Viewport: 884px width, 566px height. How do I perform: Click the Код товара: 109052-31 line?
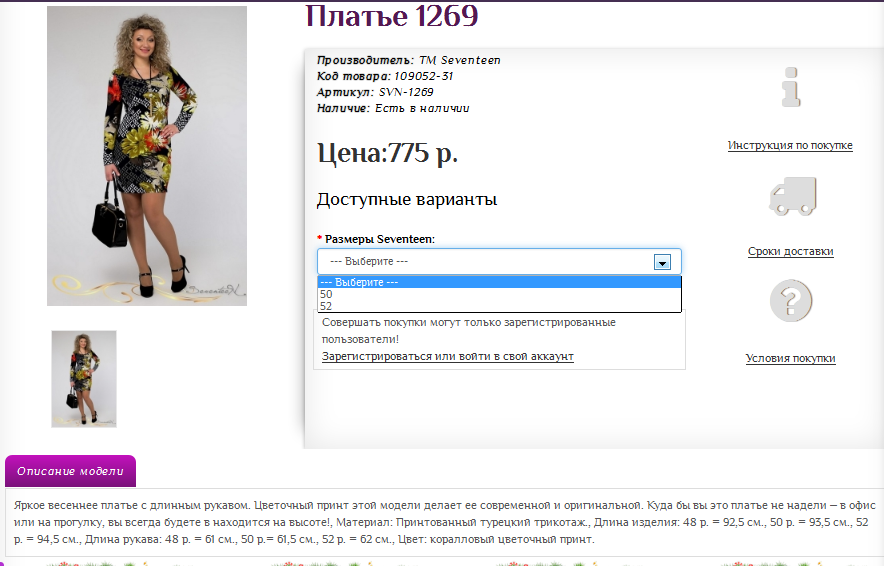pos(384,76)
